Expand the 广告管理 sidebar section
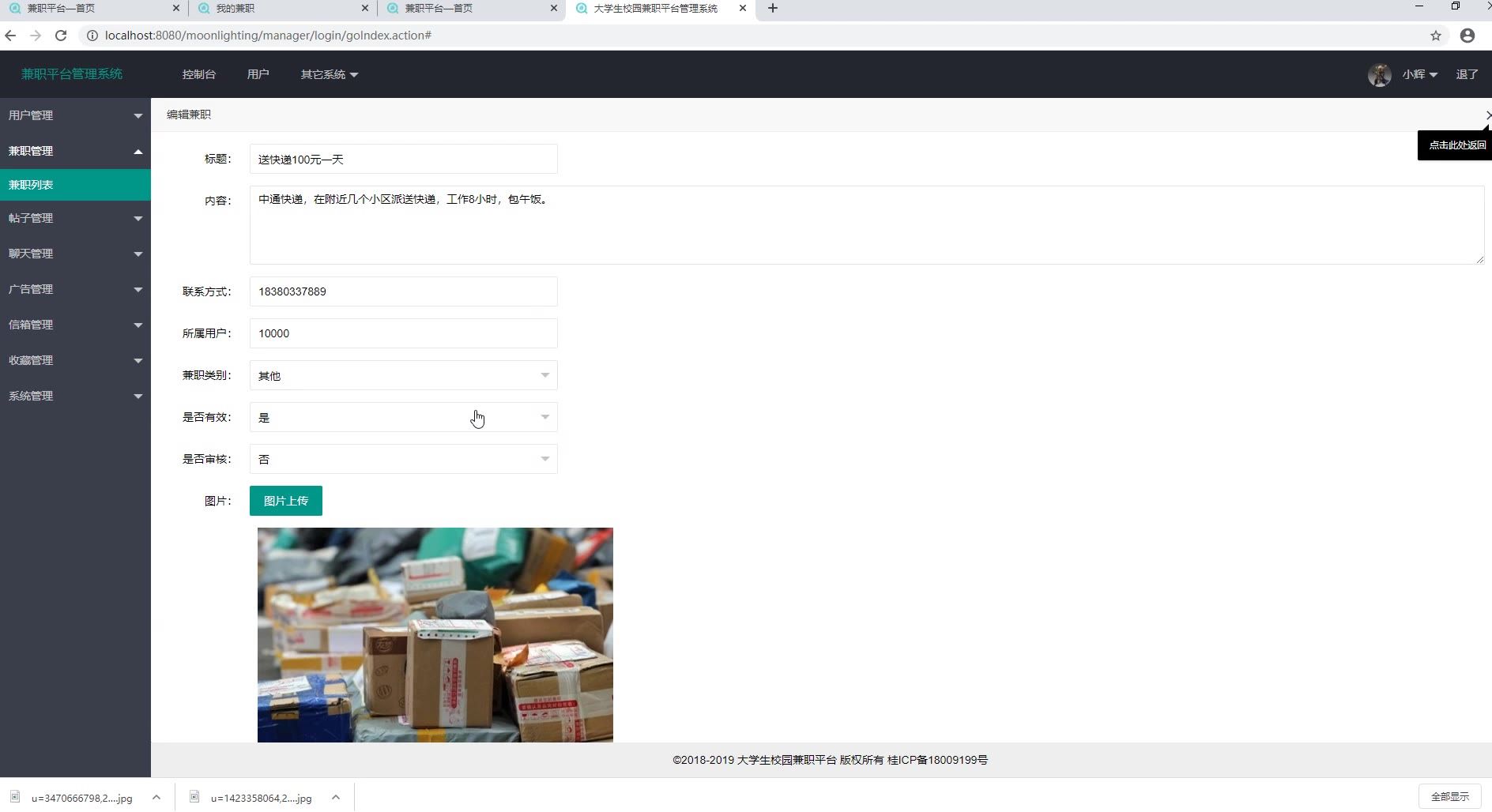The height and width of the screenshot is (812, 1492). pyautogui.click(x=75, y=289)
